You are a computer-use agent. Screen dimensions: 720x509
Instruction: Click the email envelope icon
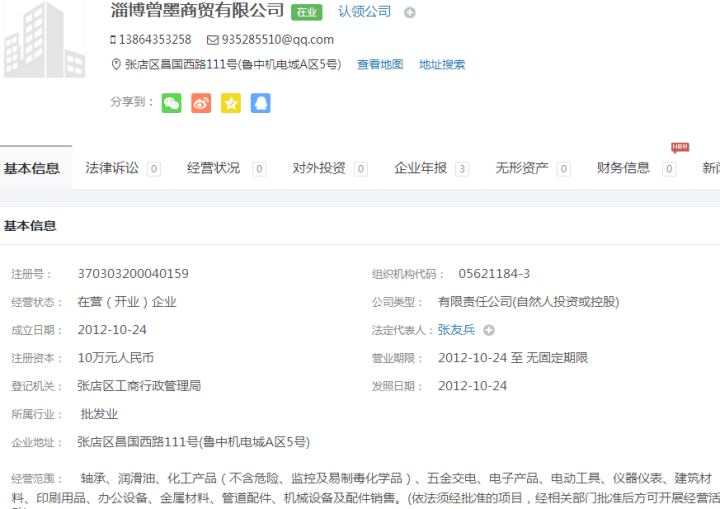click(212, 40)
